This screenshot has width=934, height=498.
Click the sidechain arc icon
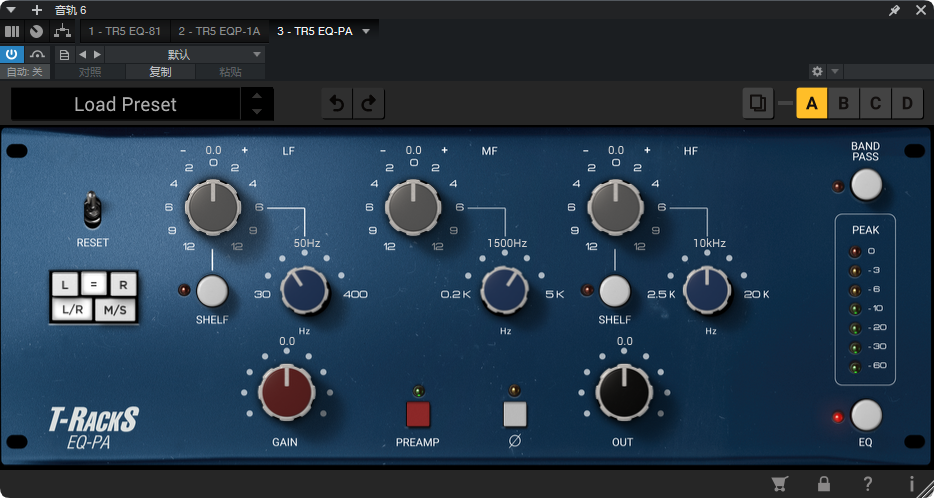point(38,54)
